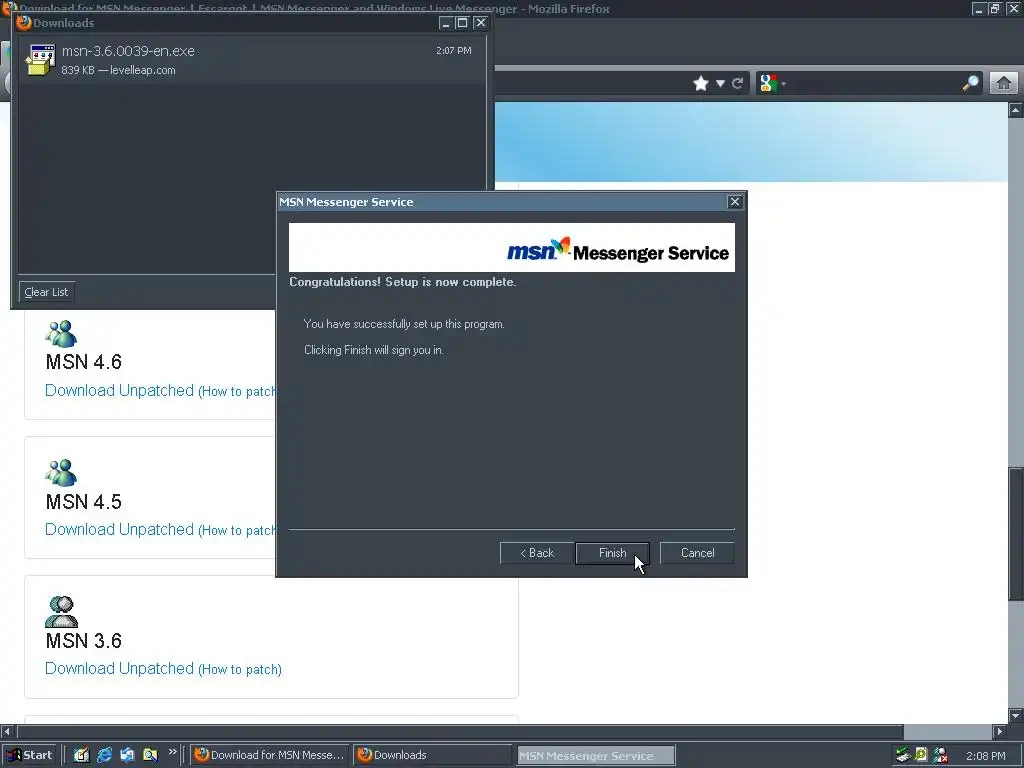The width and height of the screenshot is (1024, 768).
Task: Click the vertical scrollbar thumb in Firefox
Action: [1016, 534]
